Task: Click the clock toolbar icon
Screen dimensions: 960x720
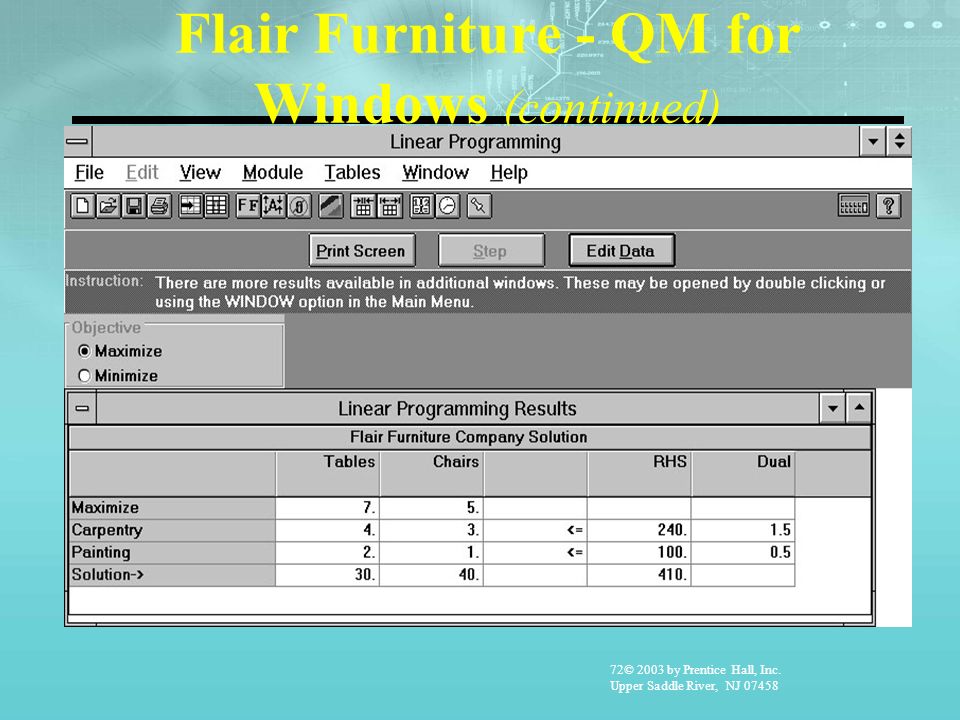Action: [447, 206]
